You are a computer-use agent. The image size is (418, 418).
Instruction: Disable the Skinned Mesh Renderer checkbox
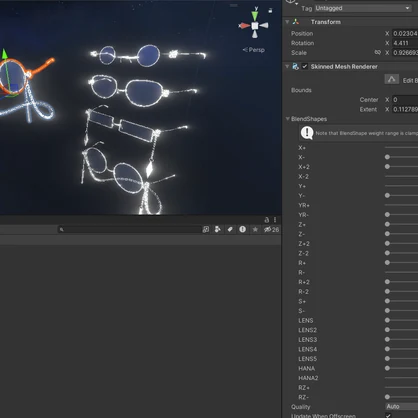305,66
